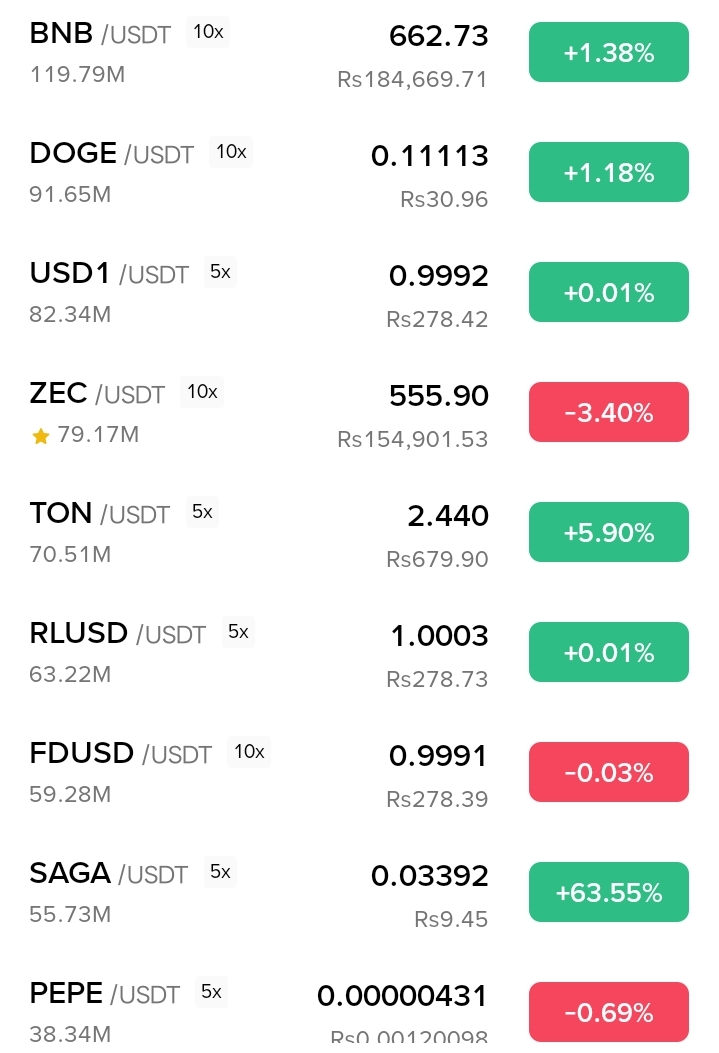Tap the gold star beside ZEC volume
This screenshot has width=719, height=1053.
[41, 437]
